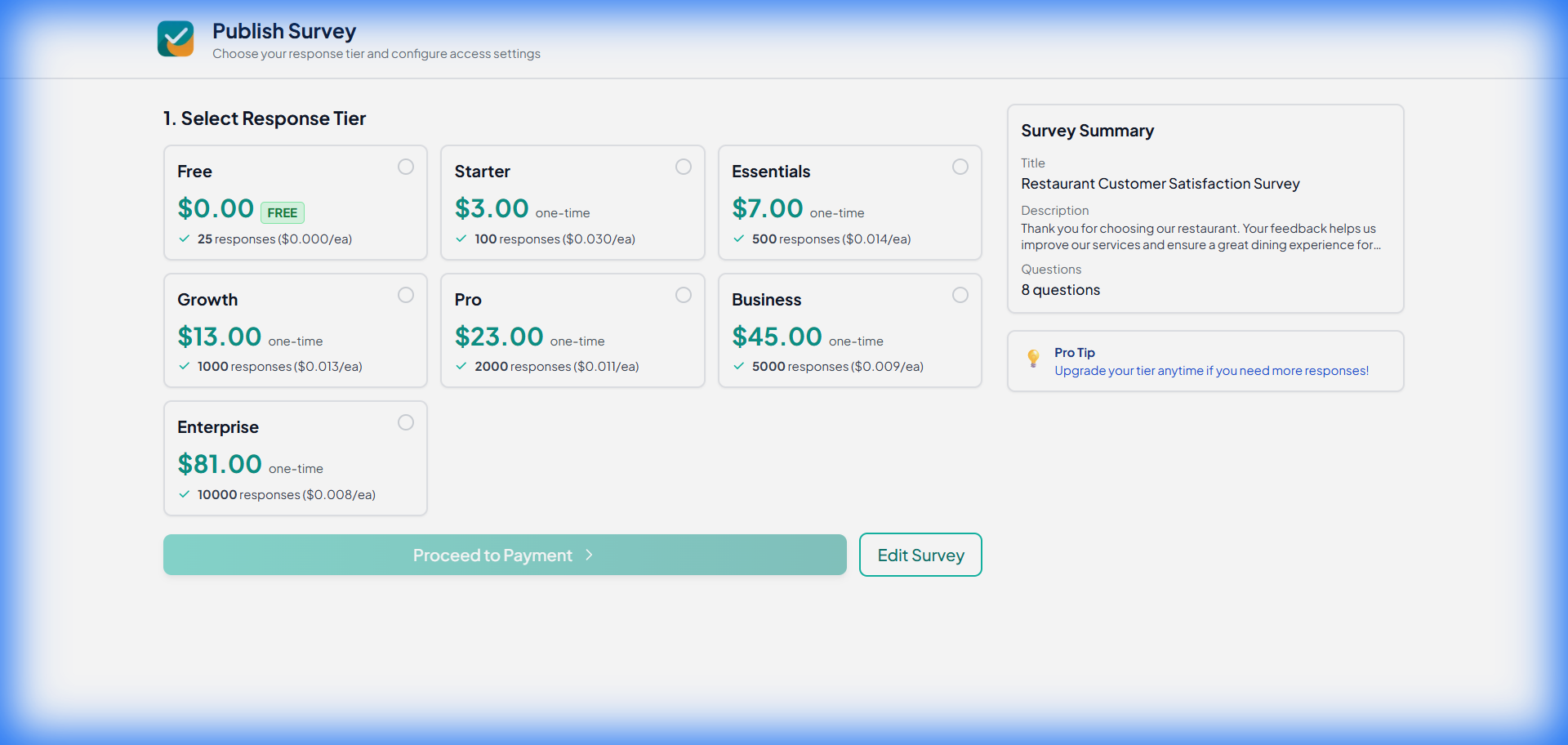1568x745 pixels.
Task: Click the survey app logo icon
Action: [x=176, y=39]
